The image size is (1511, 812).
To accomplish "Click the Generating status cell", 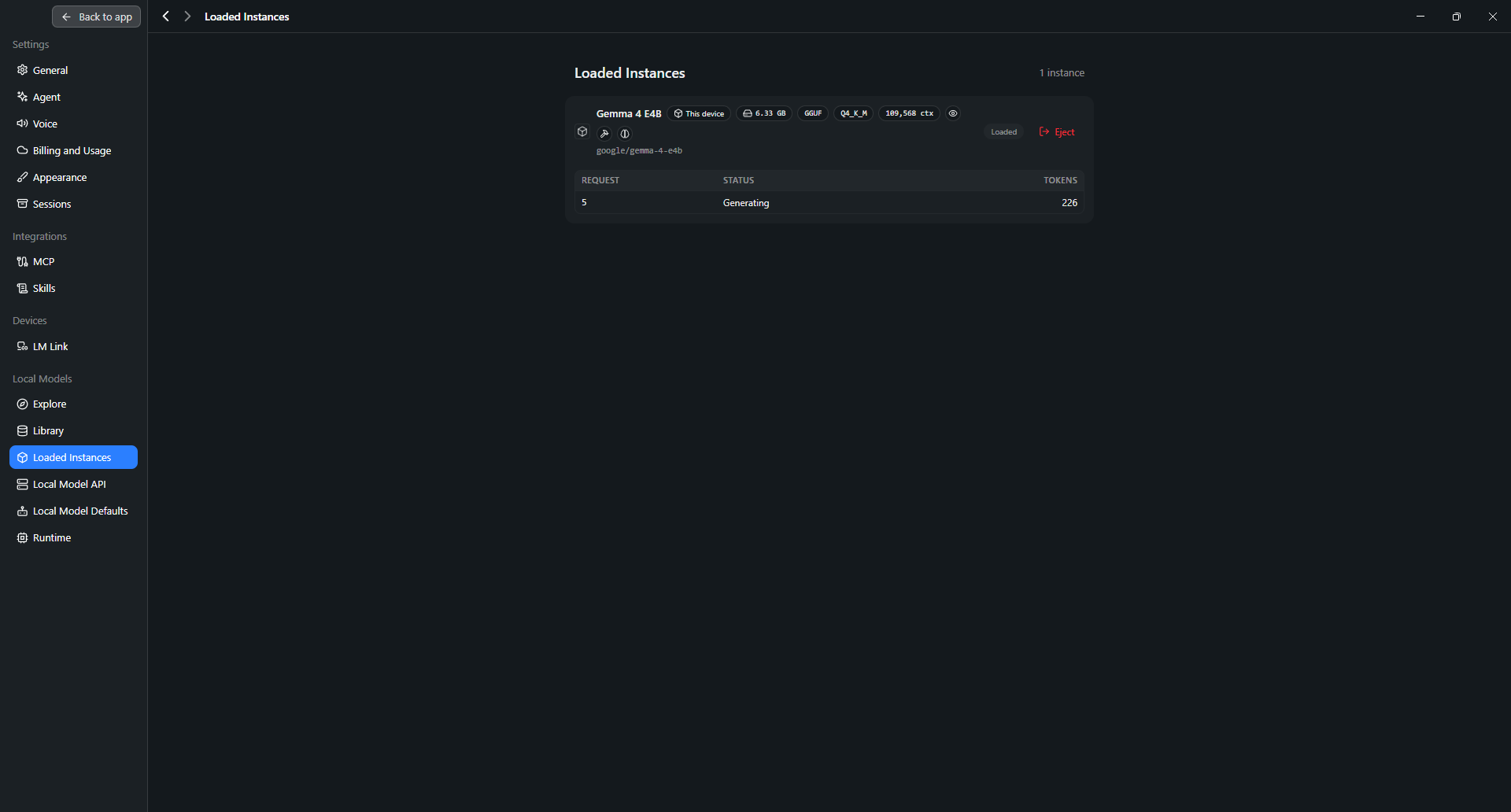I will (746, 203).
